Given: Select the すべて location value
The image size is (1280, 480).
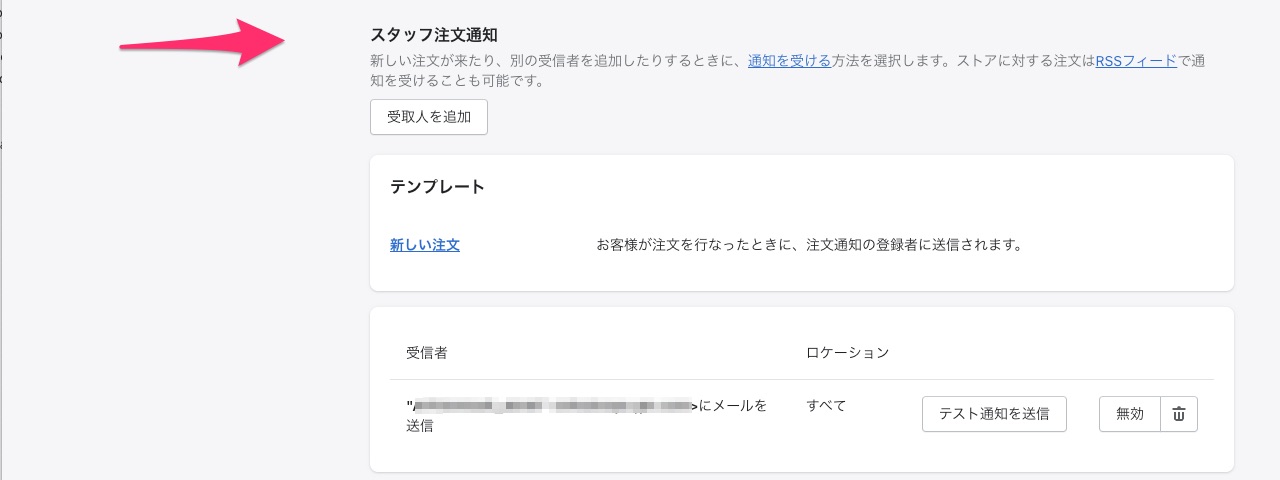Looking at the screenshot, I should [x=826, y=405].
